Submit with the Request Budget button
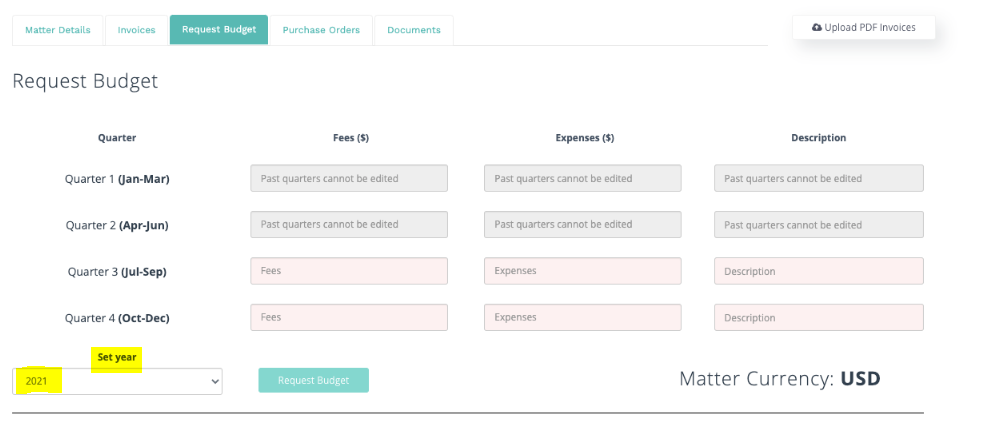This screenshot has width=992, height=426. pyautogui.click(x=313, y=380)
